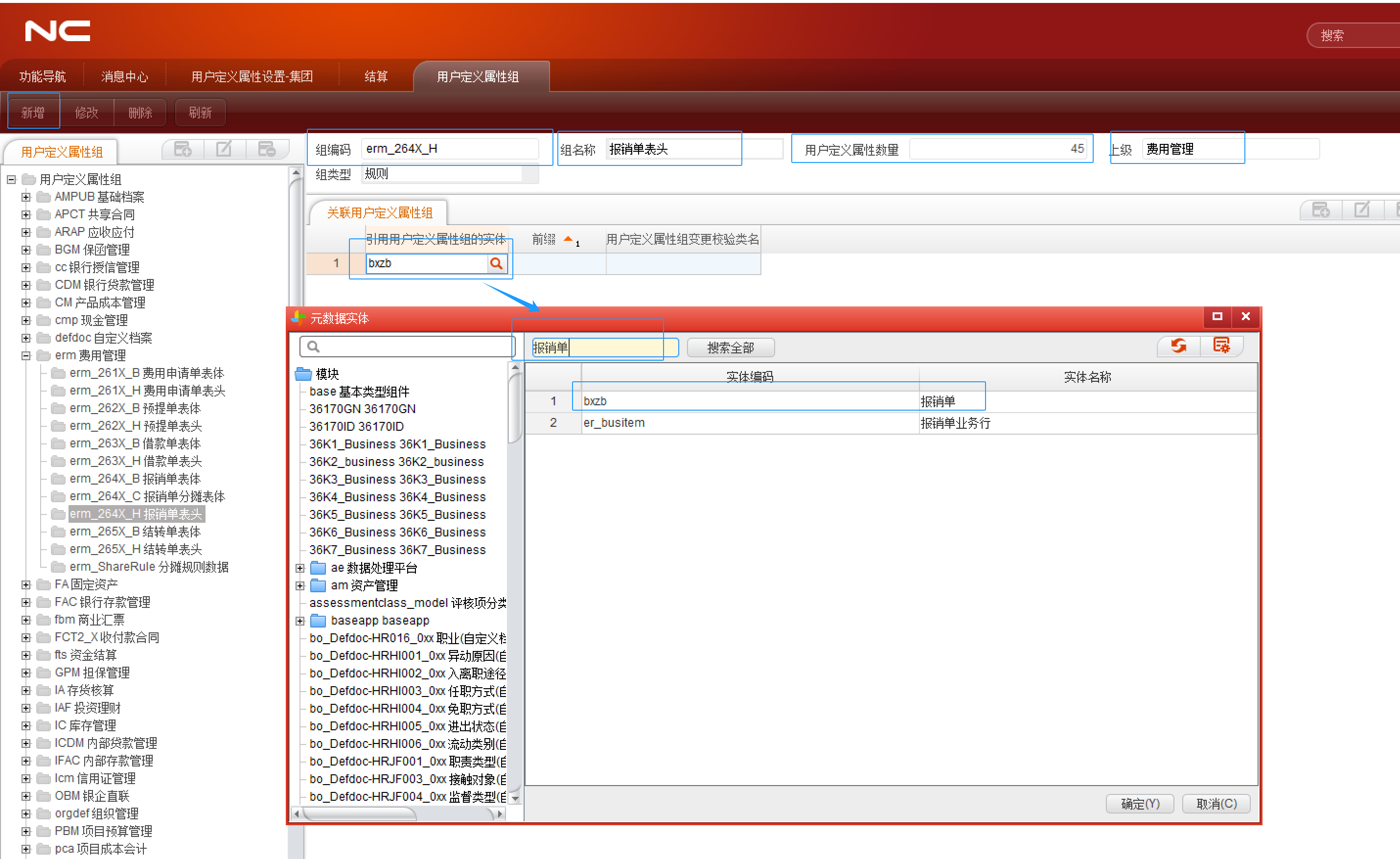
Task: Click the magnifier icon in the module search box
Action: [313, 346]
